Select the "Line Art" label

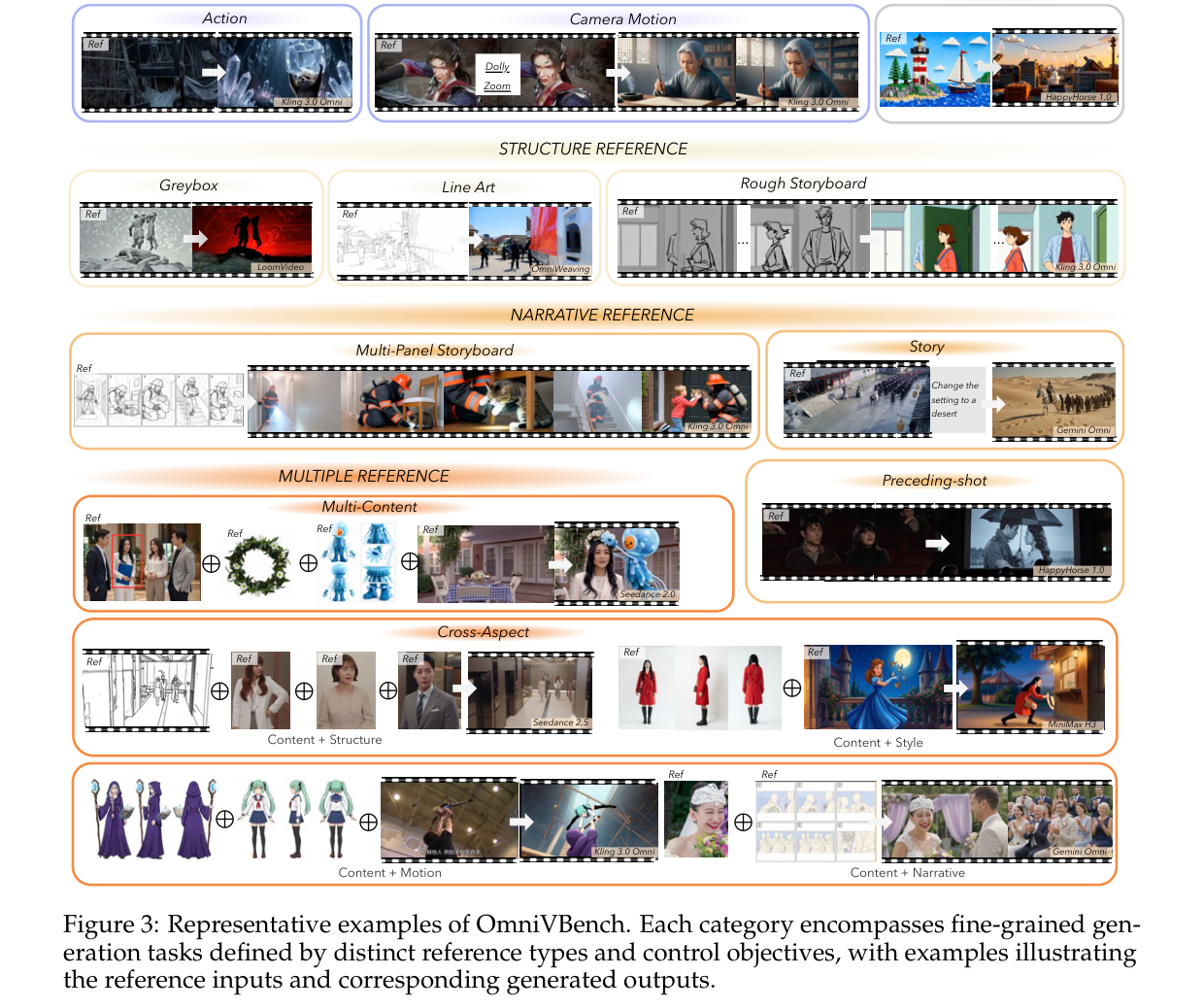[x=468, y=187]
